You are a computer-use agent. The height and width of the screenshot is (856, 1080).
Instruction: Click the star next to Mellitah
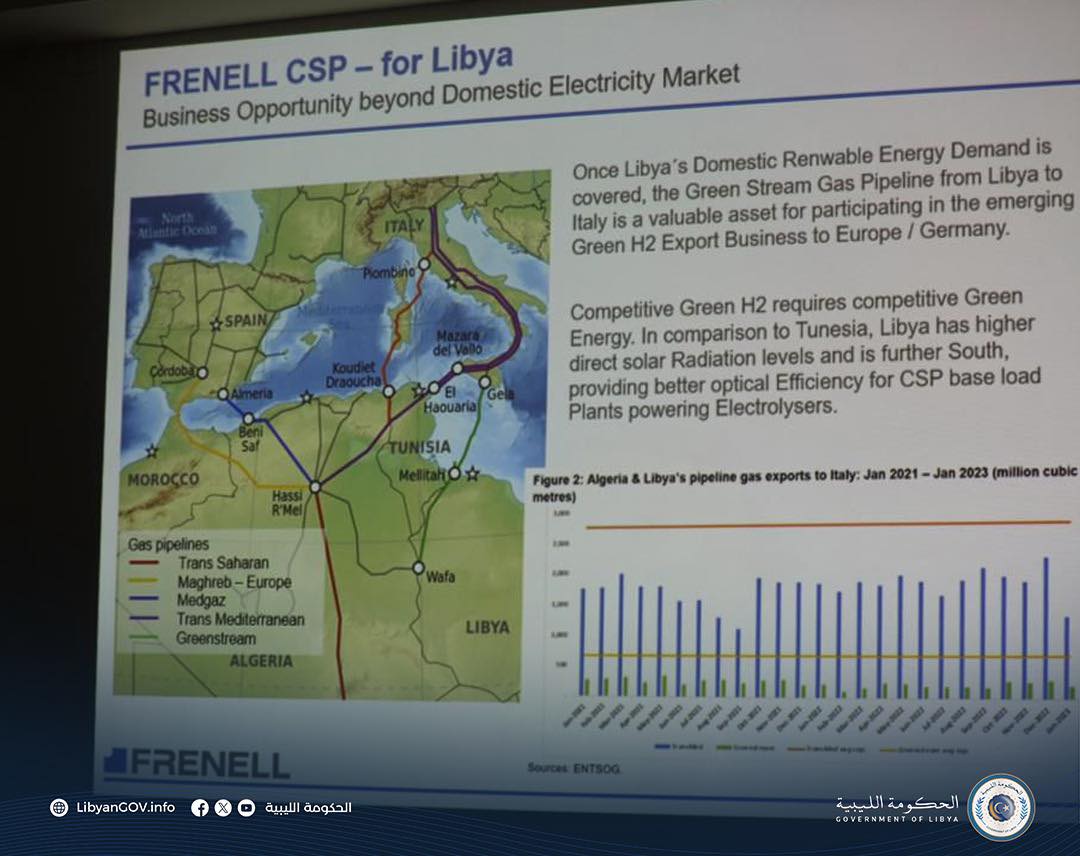click(472, 474)
